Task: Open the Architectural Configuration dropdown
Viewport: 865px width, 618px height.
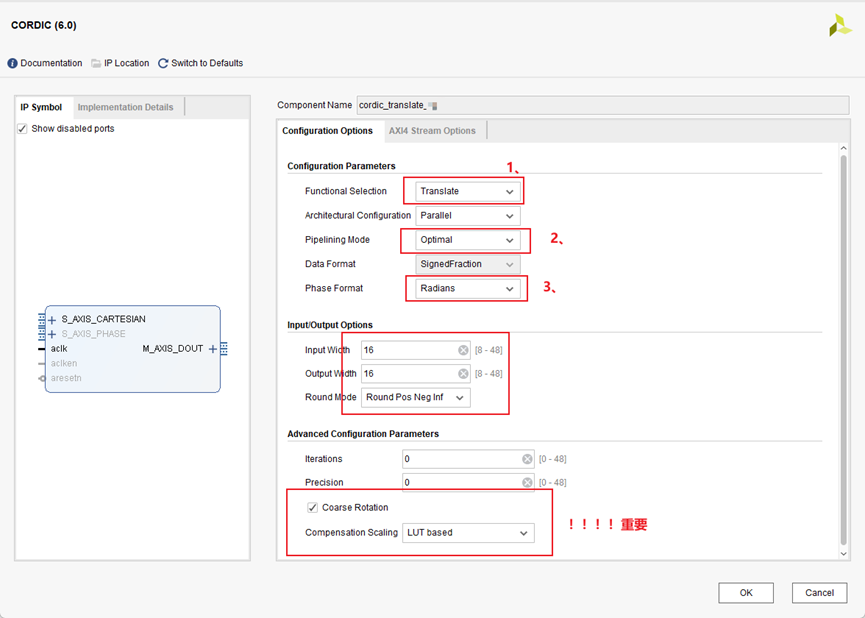Action: click(468, 216)
